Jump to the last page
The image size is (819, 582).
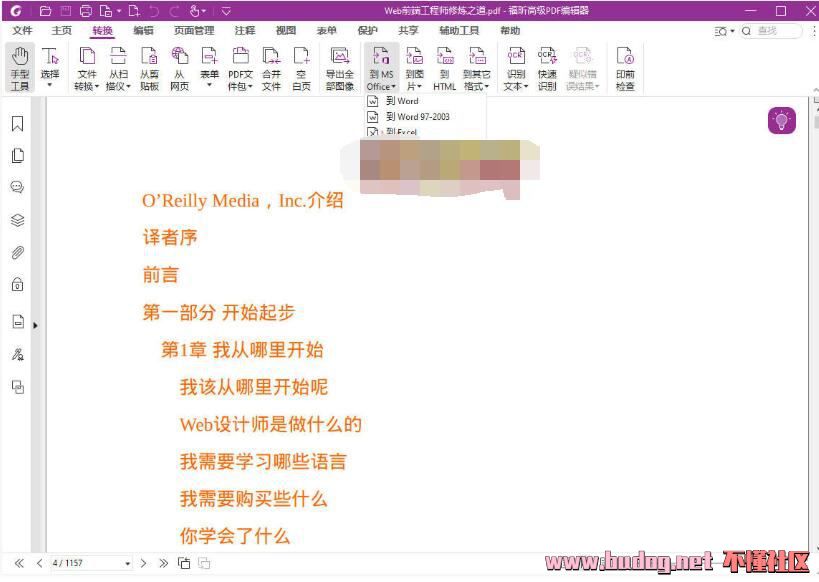pos(163,563)
